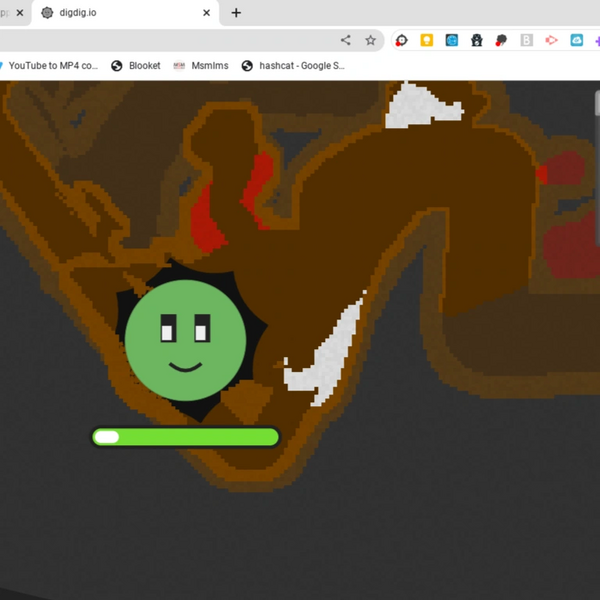Click the share page icon in address bar
The width and height of the screenshot is (600, 600).
click(346, 41)
